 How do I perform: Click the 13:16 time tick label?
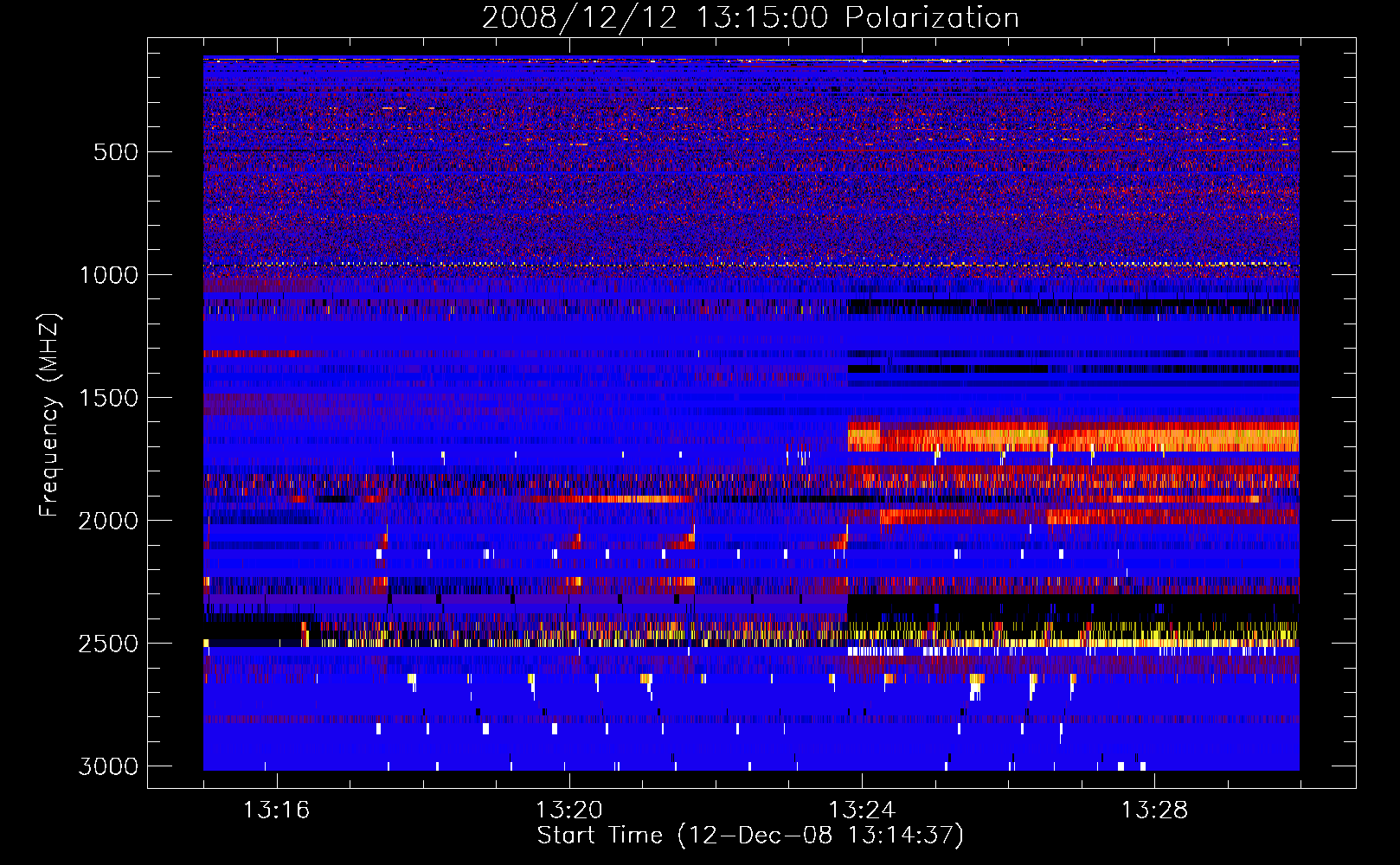[276, 811]
